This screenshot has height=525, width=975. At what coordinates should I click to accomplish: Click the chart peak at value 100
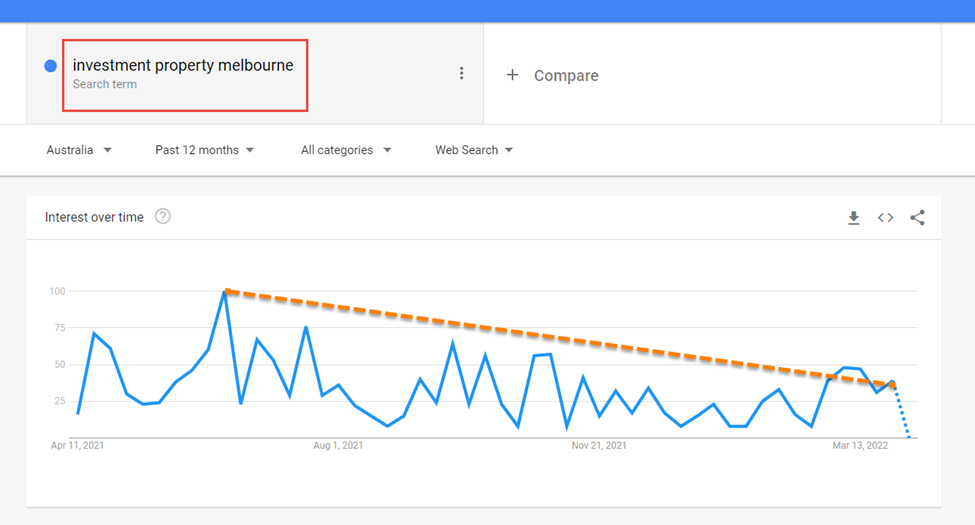point(224,290)
